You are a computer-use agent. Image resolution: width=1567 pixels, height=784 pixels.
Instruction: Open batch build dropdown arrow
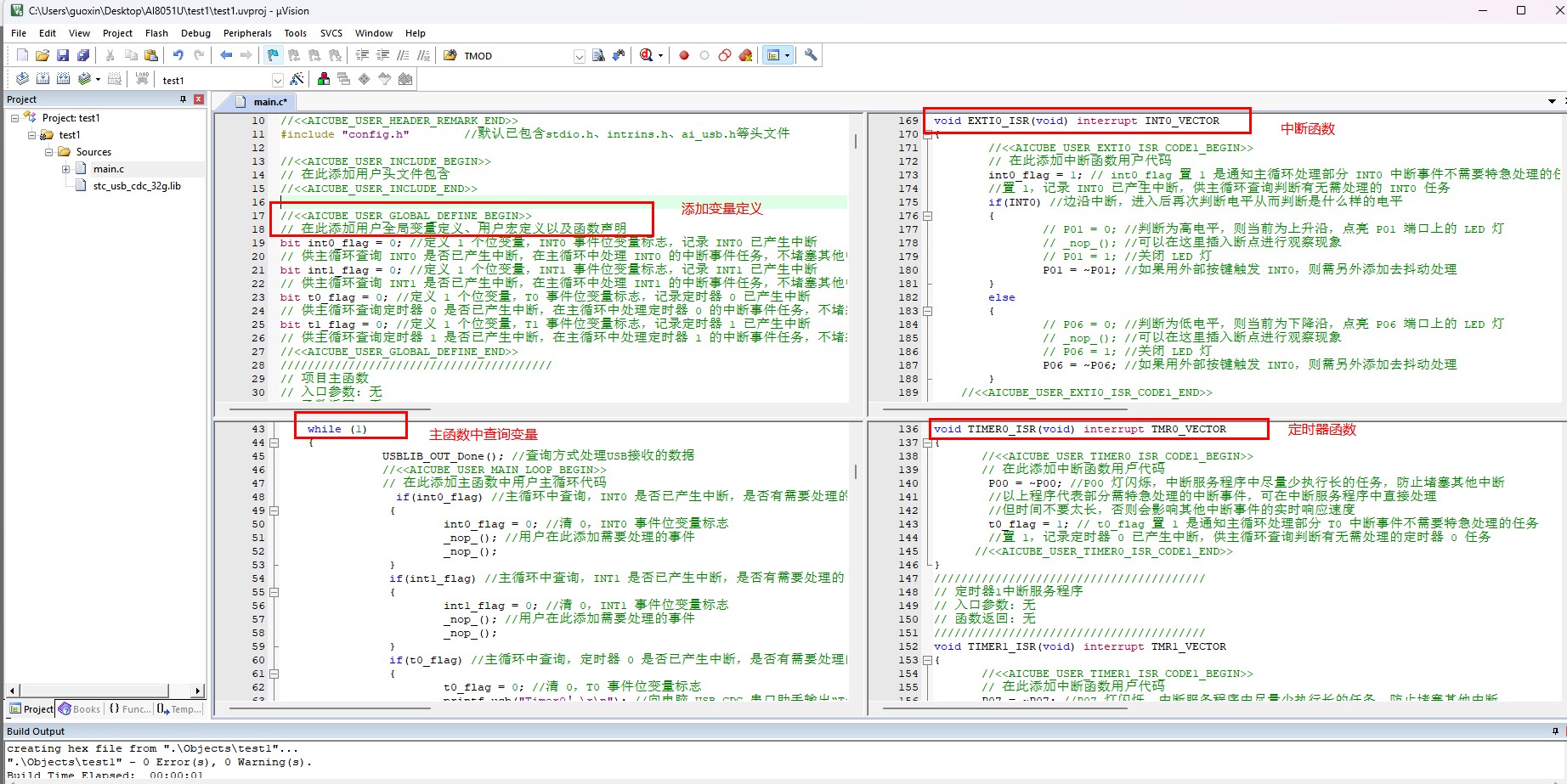(98, 79)
